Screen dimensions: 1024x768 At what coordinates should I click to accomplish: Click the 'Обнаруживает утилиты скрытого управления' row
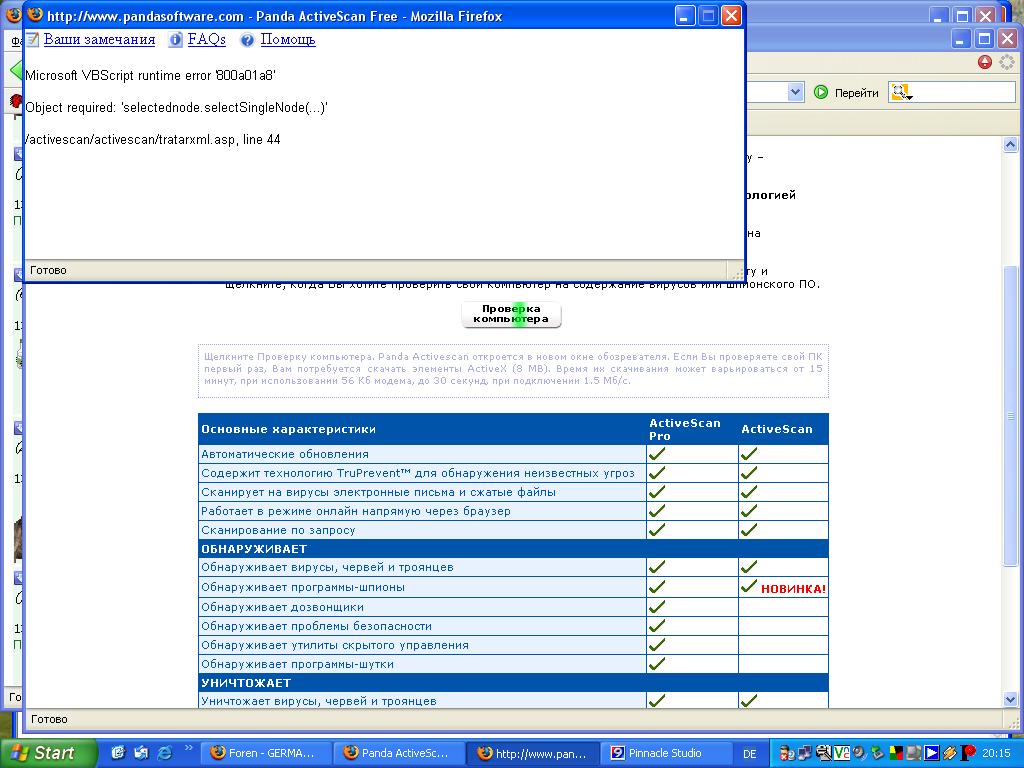click(335, 645)
